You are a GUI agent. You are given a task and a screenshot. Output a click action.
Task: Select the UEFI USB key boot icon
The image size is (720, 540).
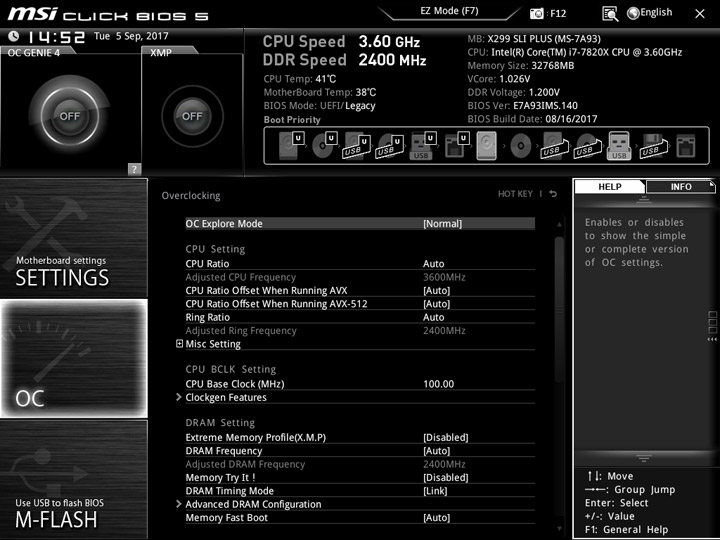click(422, 145)
